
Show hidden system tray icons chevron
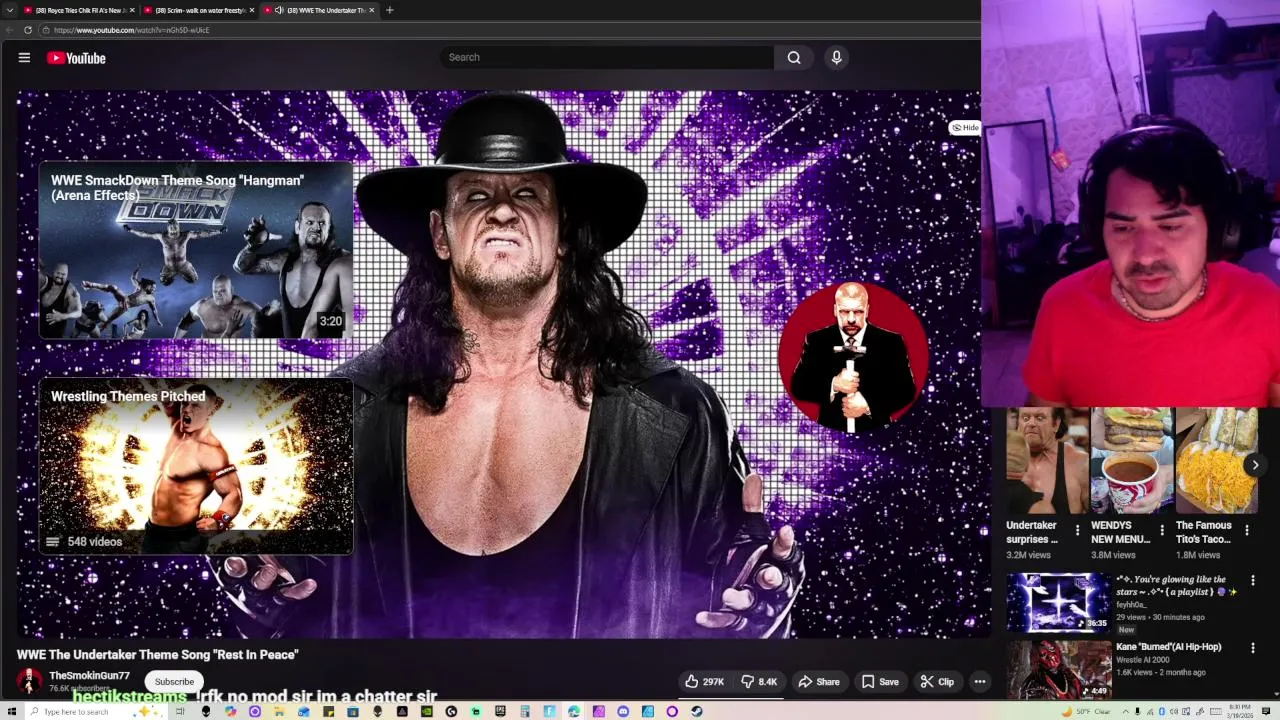tap(1126, 711)
